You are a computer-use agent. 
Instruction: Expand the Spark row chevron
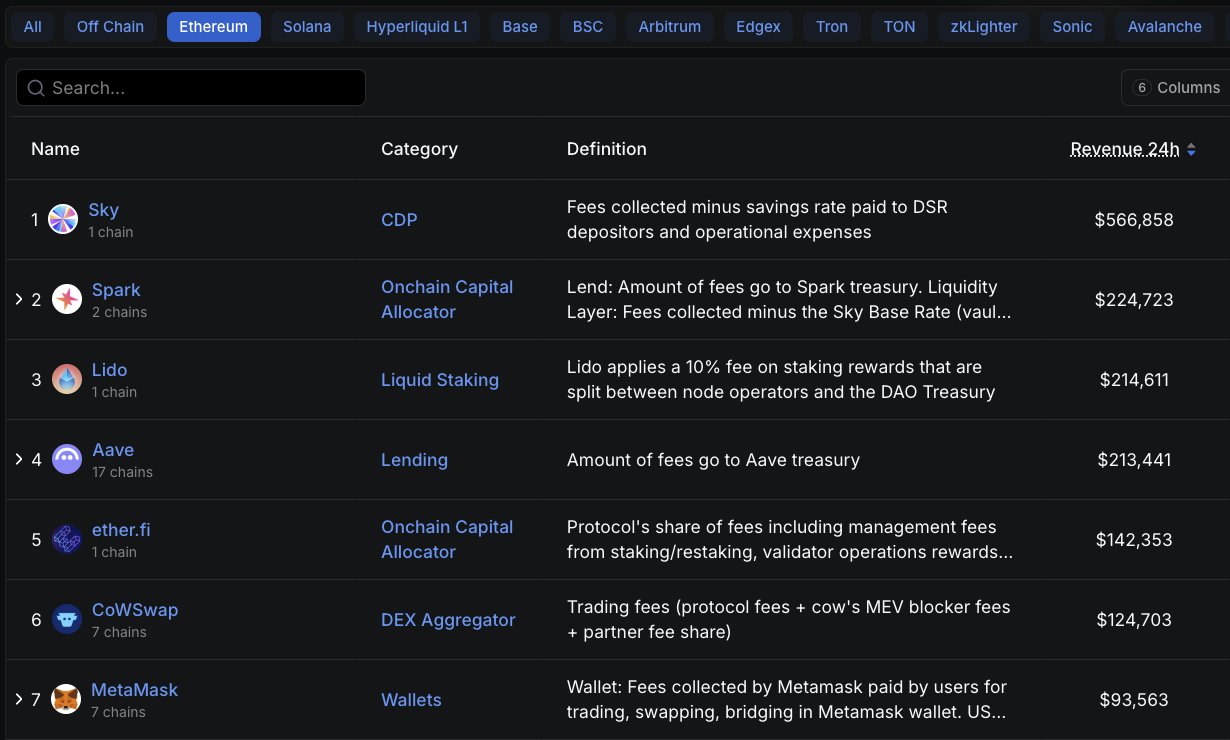[x=18, y=299]
